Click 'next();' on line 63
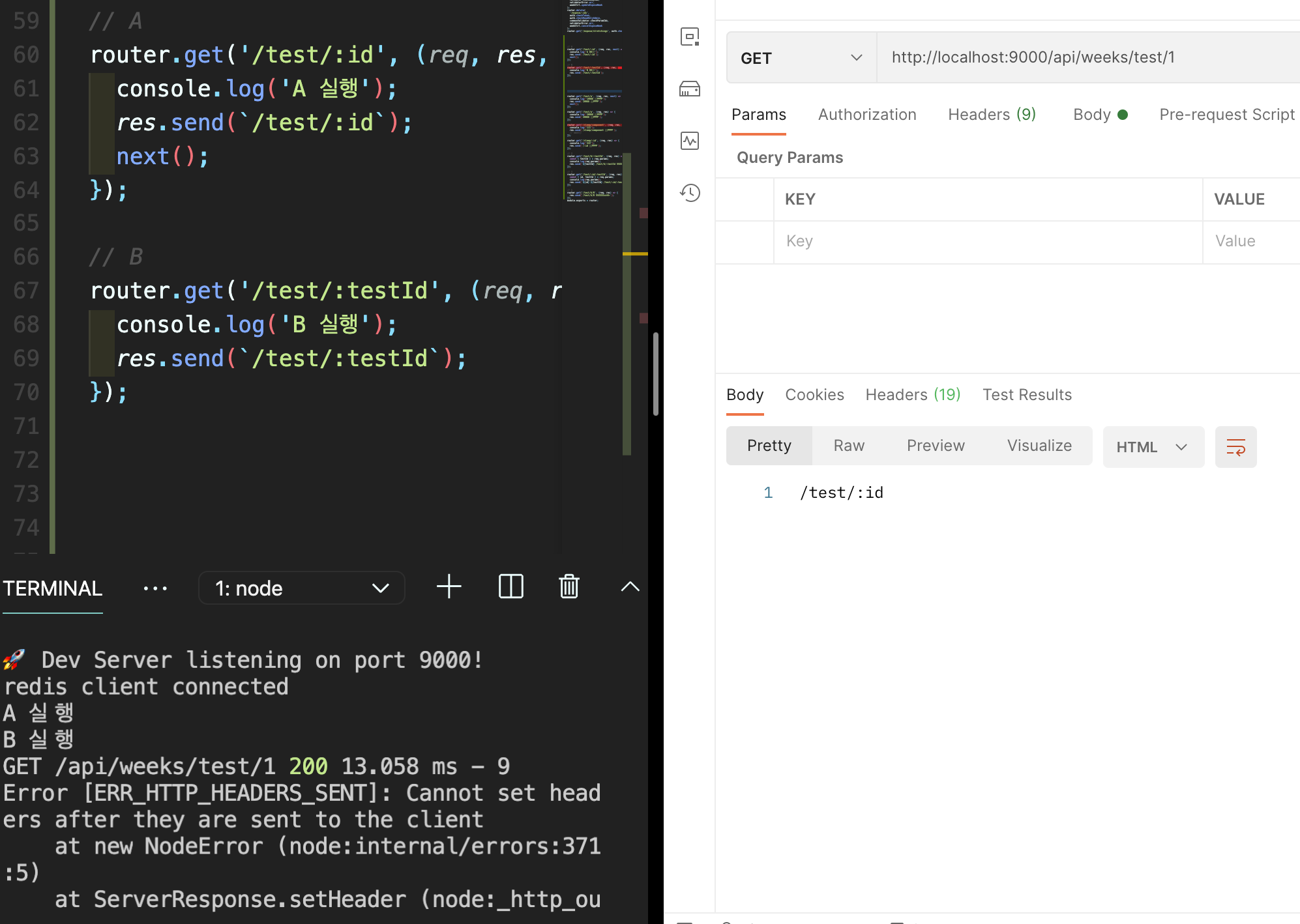The height and width of the screenshot is (924, 1300). pos(162,156)
